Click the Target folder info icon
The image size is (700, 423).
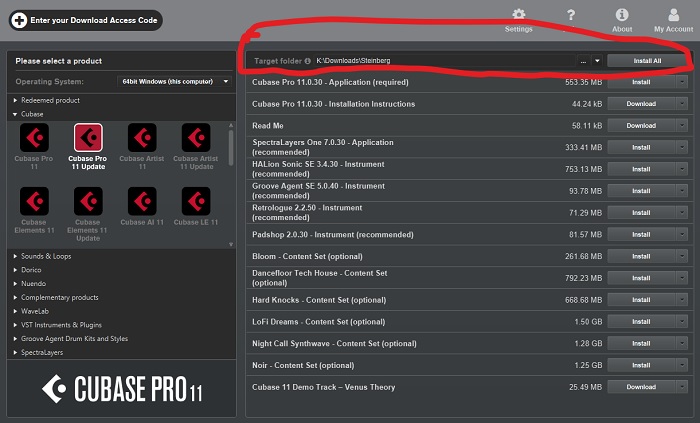[308, 61]
